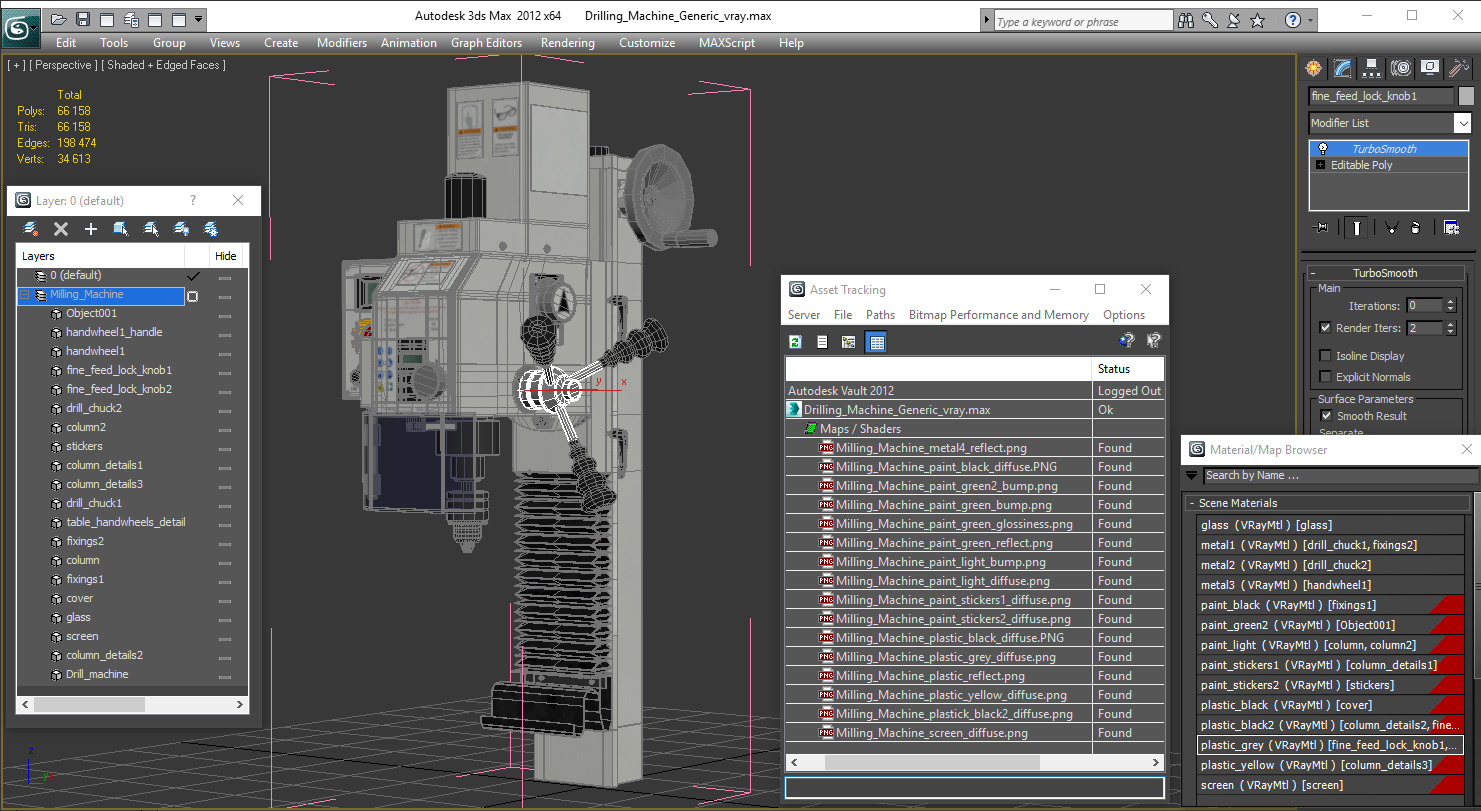This screenshot has width=1481, height=811.
Task: Click Hide/Unhide All Layers icon
Action: 181,229
